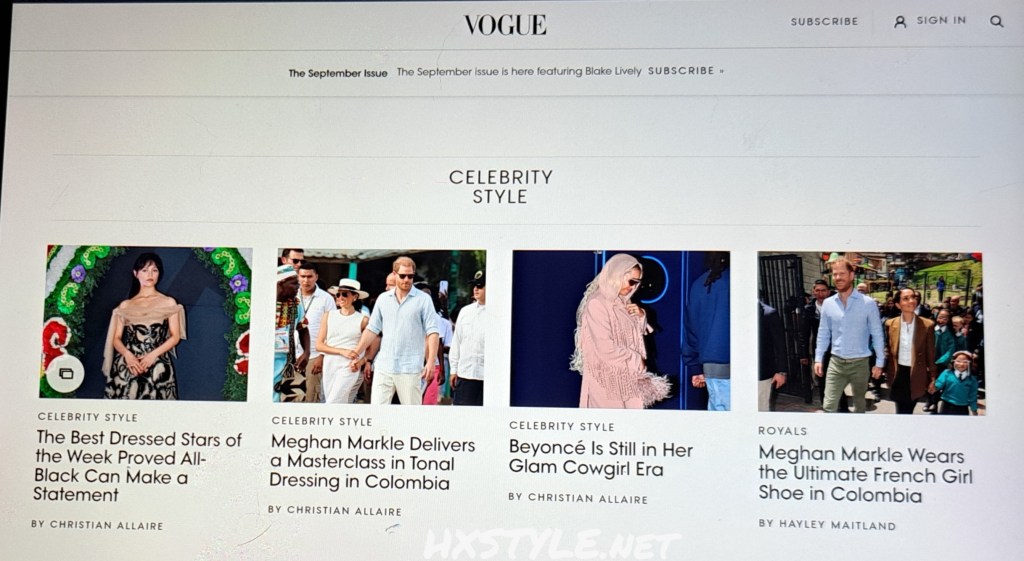Open author Hayley Maitland's byline

827,524
